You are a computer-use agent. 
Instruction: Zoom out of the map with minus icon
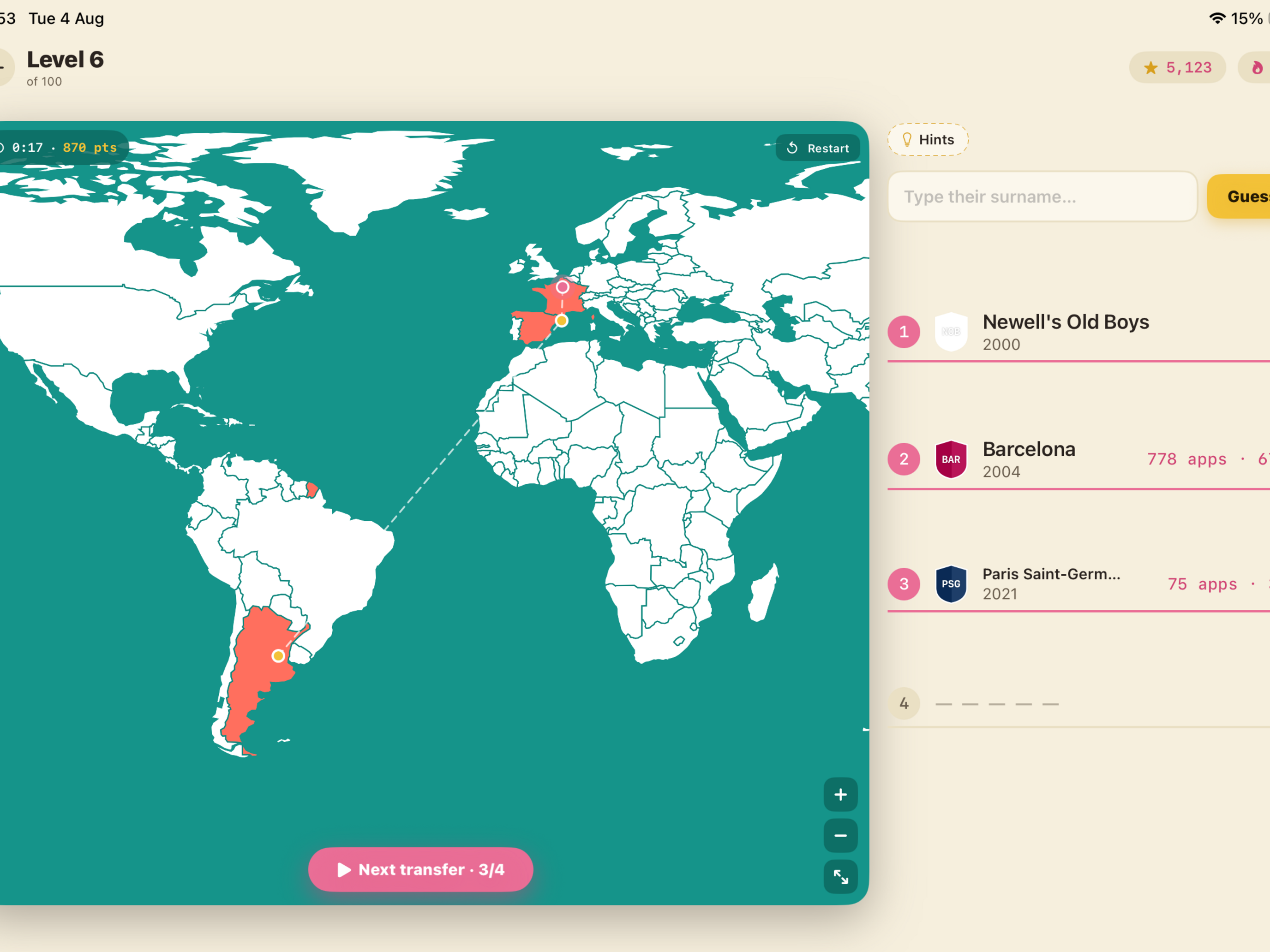coord(840,835)
